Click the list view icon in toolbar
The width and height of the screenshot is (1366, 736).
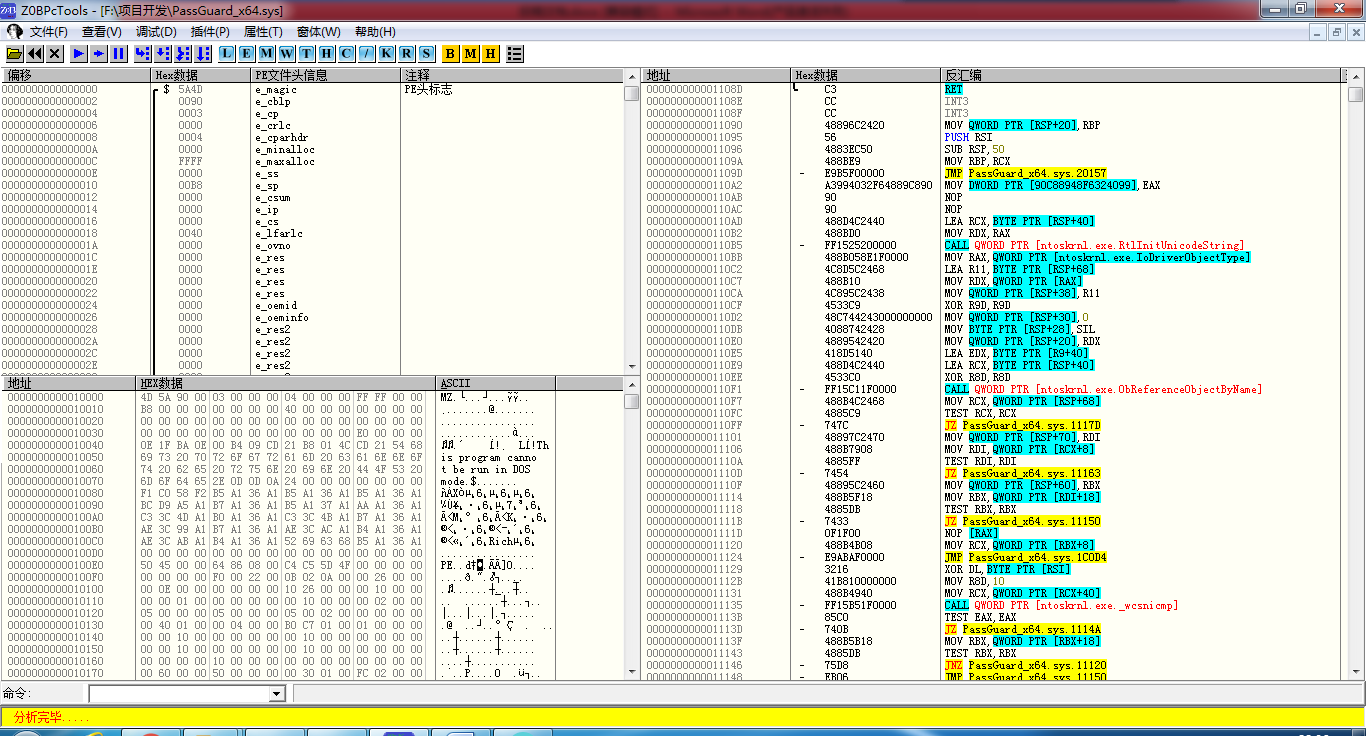tap(515, 53)
